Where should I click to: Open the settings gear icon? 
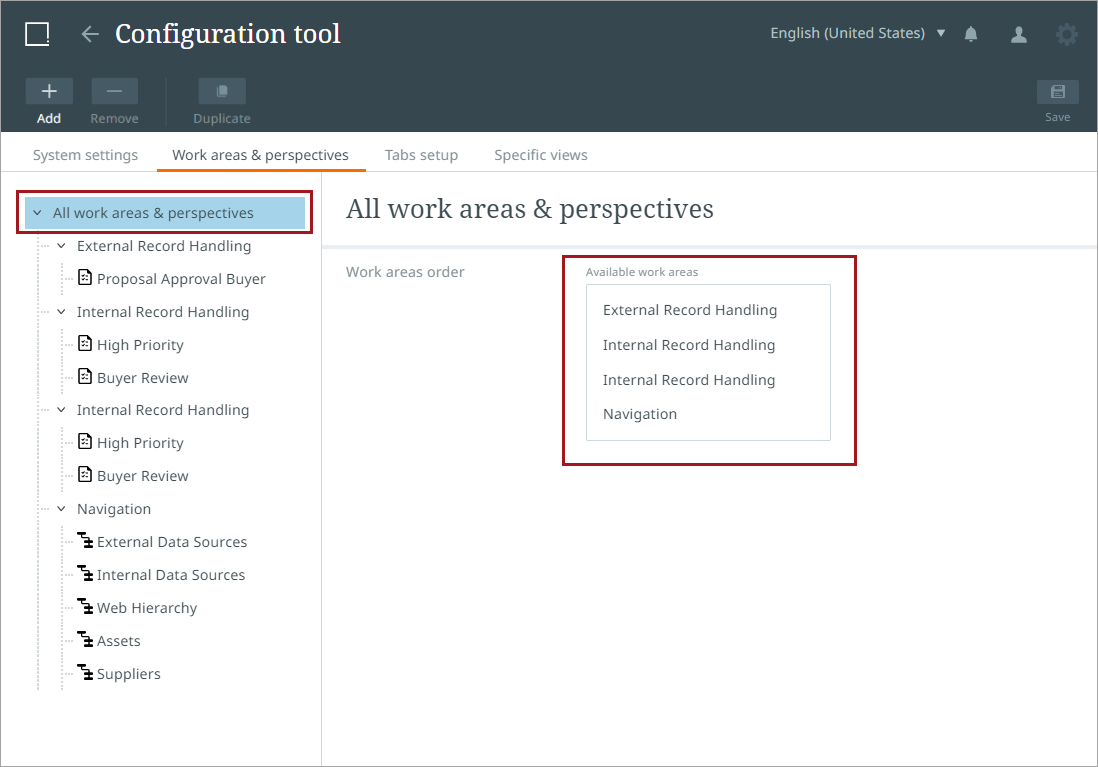tap(1067, 34)
